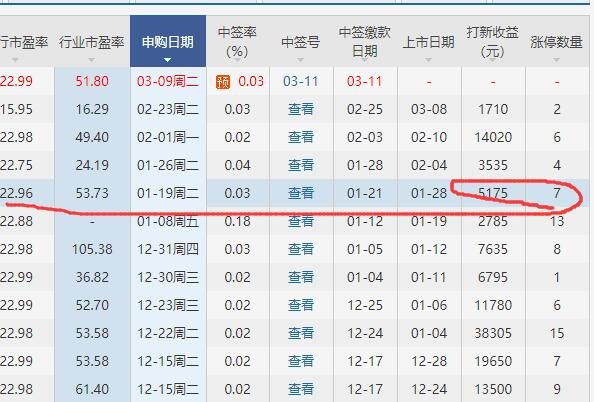594x402 pixels.
Task: Click the 中签缴款日期 column header
Action: (365, 42)
